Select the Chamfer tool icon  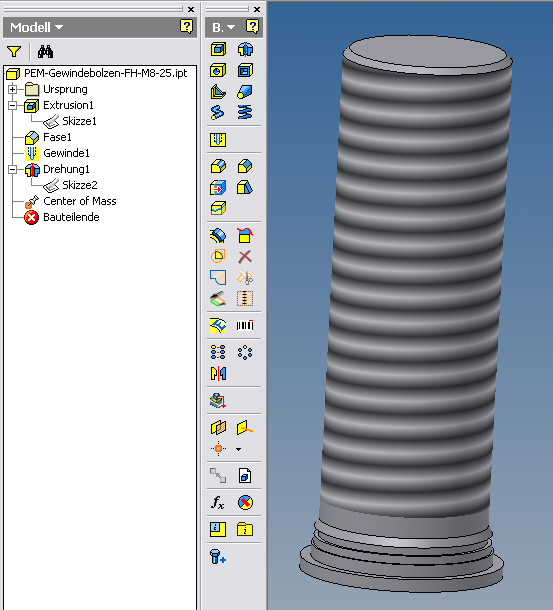click(245, 166)
